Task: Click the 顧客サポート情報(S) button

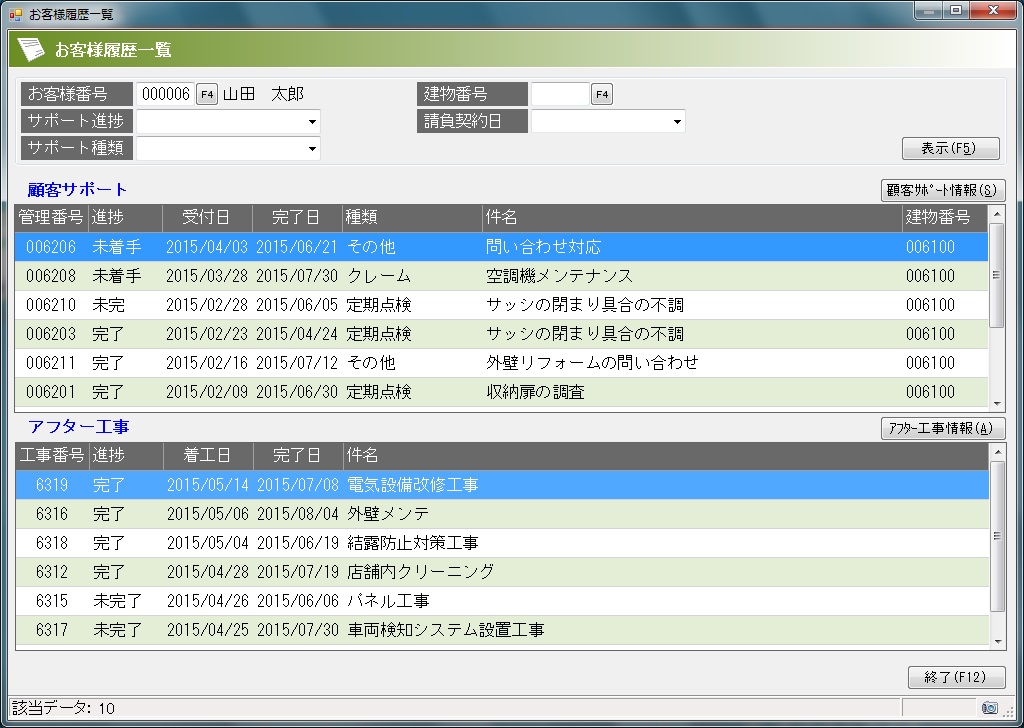Action: tap(942, 190)
